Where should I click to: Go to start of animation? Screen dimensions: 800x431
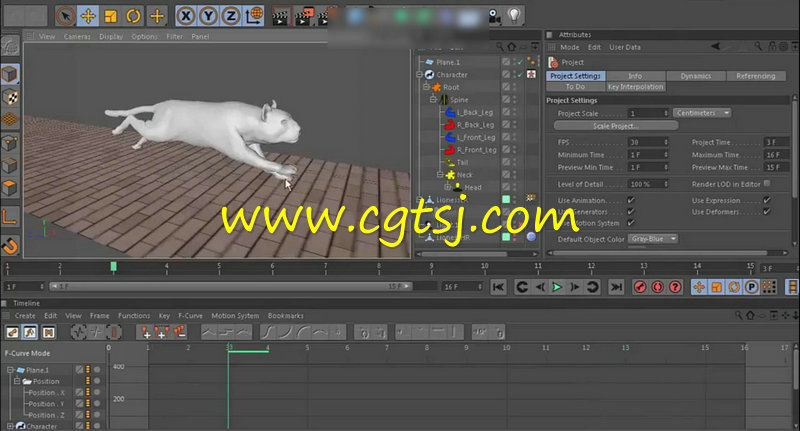[498, 287]
